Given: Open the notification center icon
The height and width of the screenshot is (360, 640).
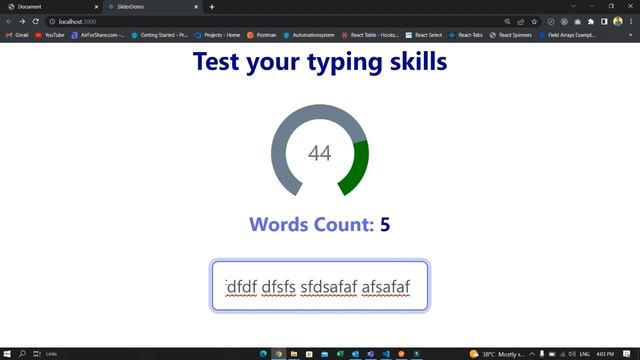Looking at the screenshot, I should click(627, 354).
